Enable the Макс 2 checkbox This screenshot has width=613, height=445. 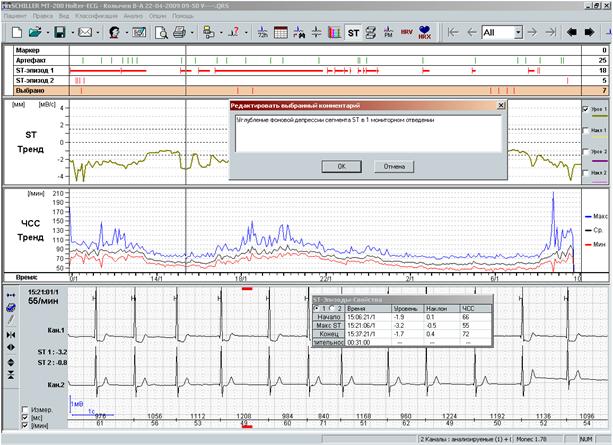(586, 172)
